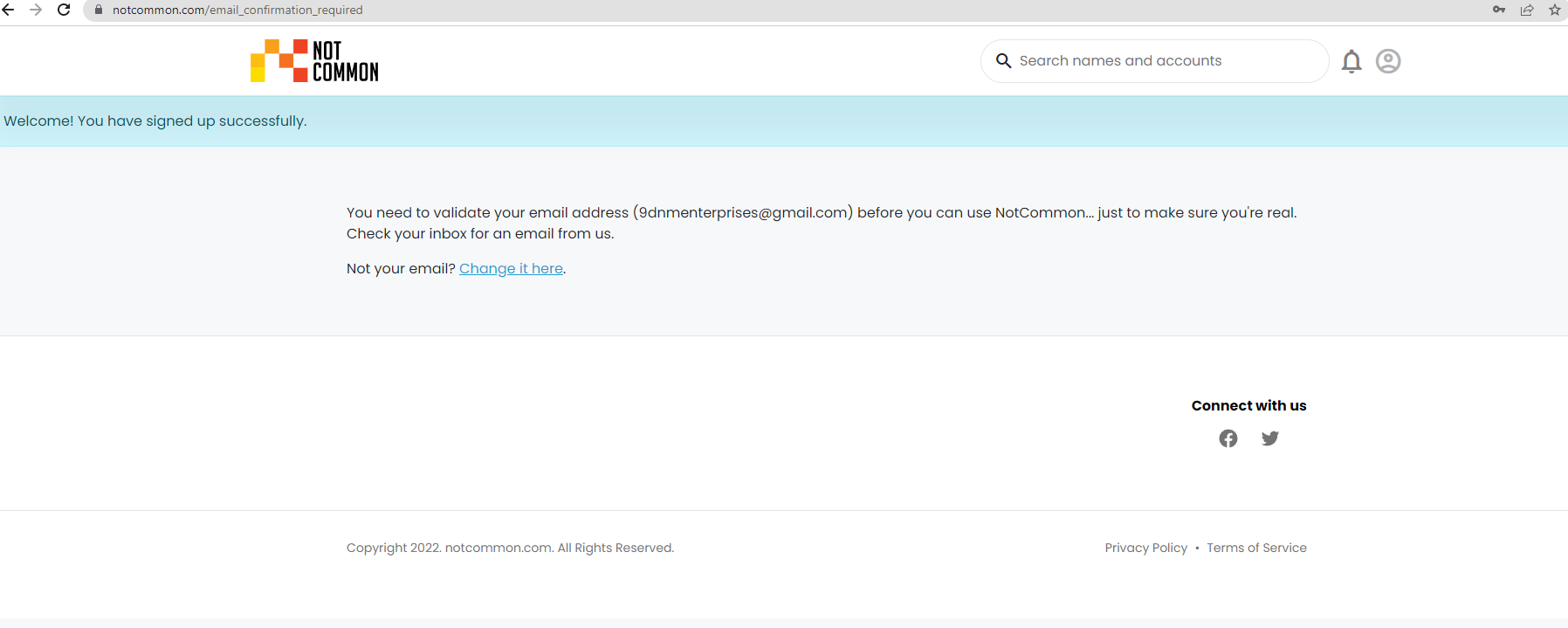Visit the Facebook page icon

point(1228,438)
